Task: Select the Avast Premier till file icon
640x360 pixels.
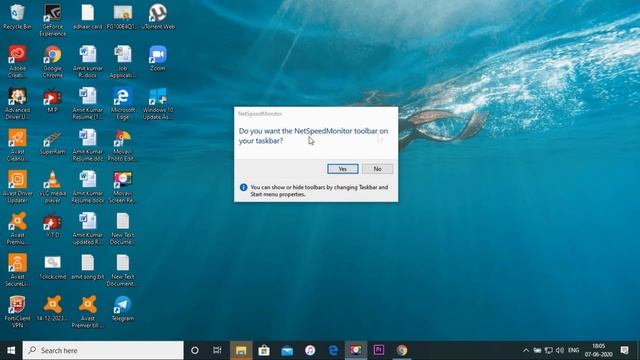Action: 88,312
